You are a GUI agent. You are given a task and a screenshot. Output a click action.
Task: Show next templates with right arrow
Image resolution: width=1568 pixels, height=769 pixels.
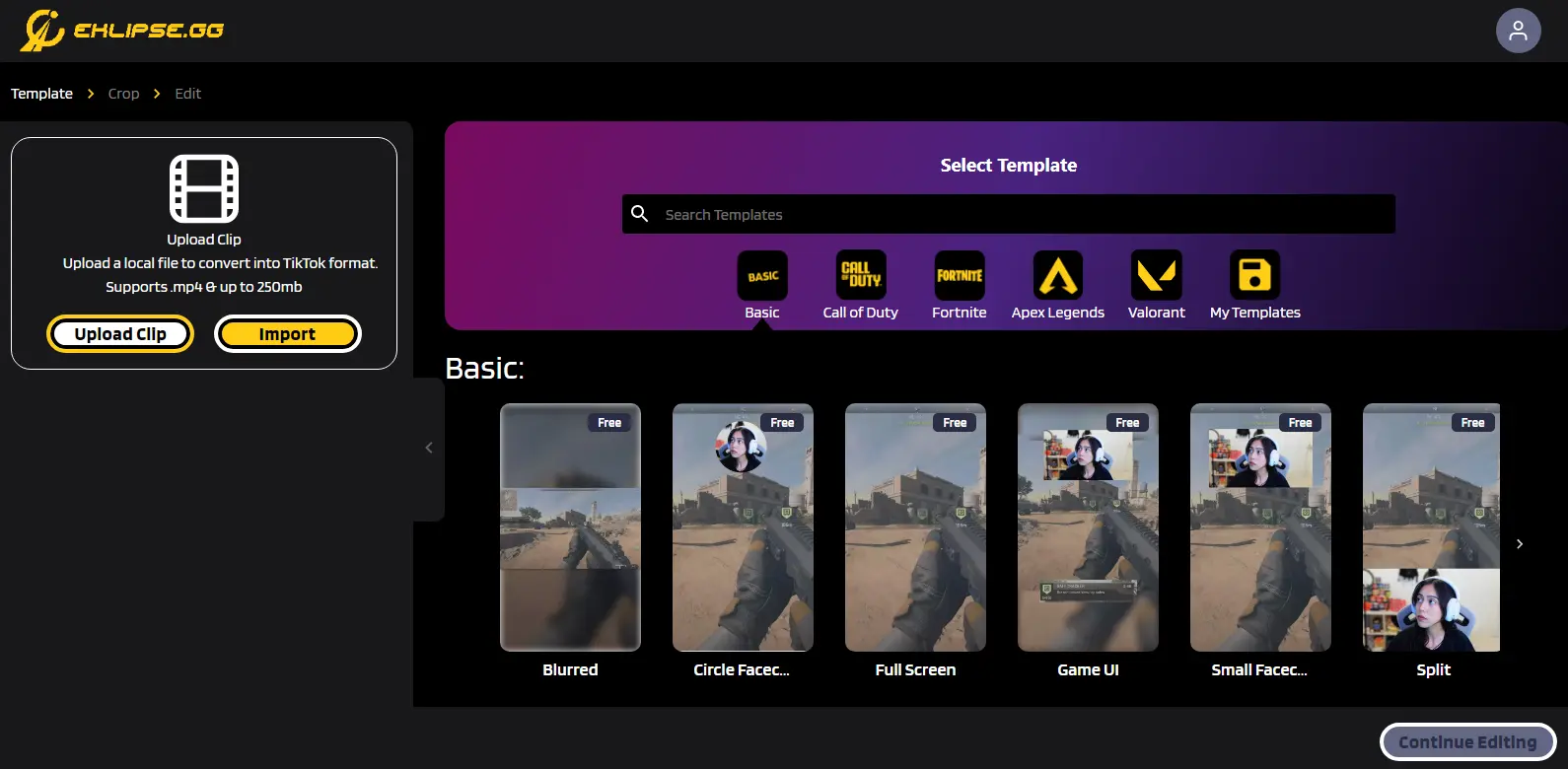click(1520, 544)
